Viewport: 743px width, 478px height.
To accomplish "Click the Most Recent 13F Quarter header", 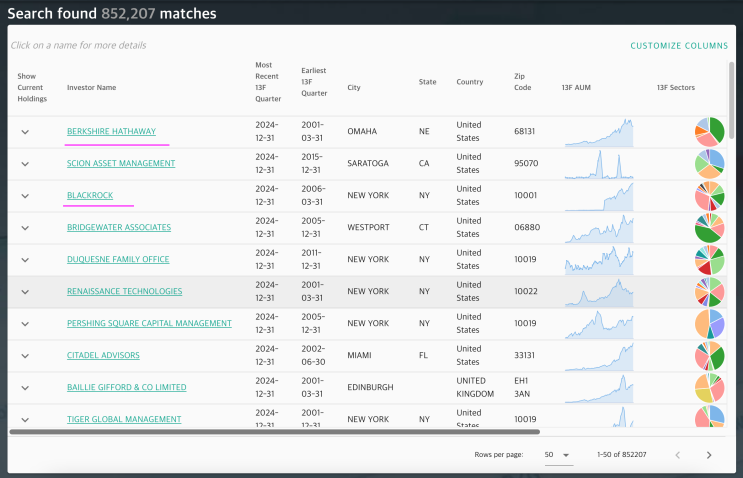I will (268, 82).
